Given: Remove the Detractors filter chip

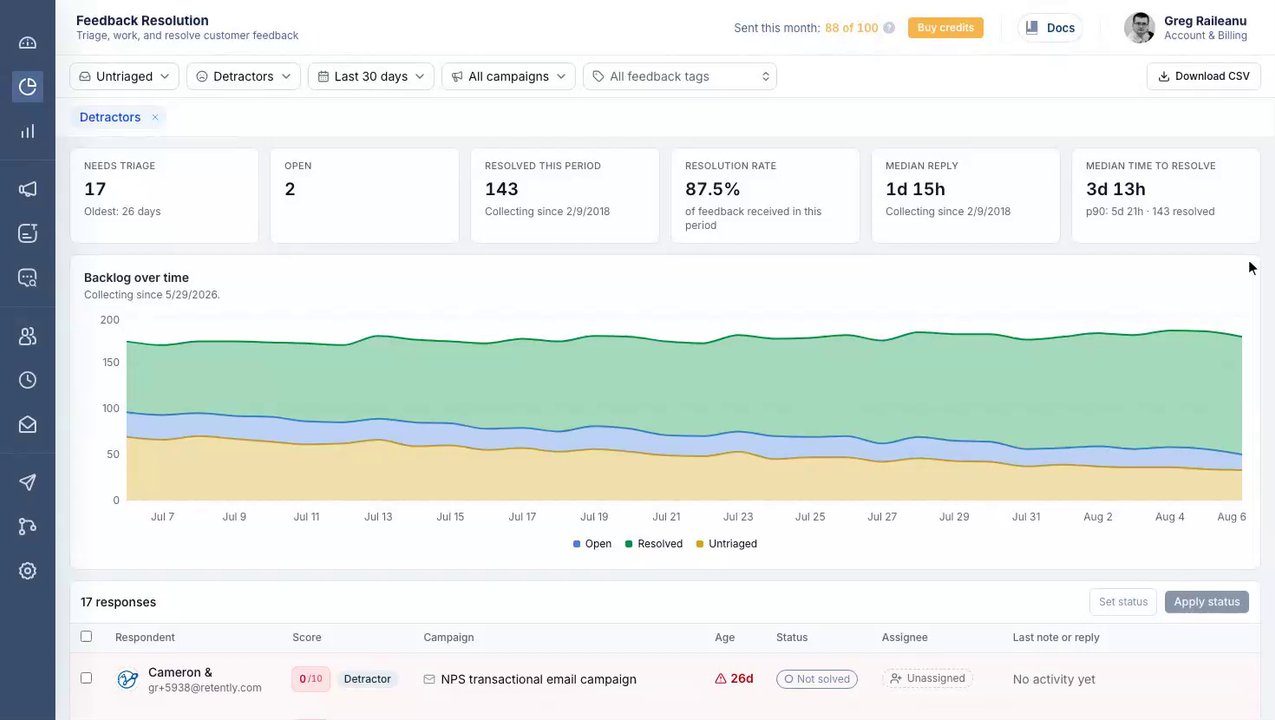Looking at the screenshot, I should 155,117.
